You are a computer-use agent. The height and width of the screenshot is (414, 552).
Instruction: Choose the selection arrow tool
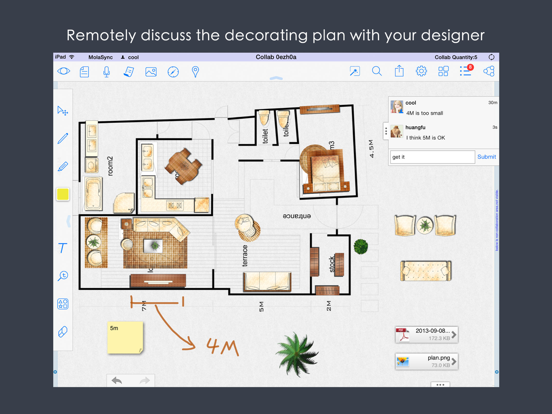63,111
